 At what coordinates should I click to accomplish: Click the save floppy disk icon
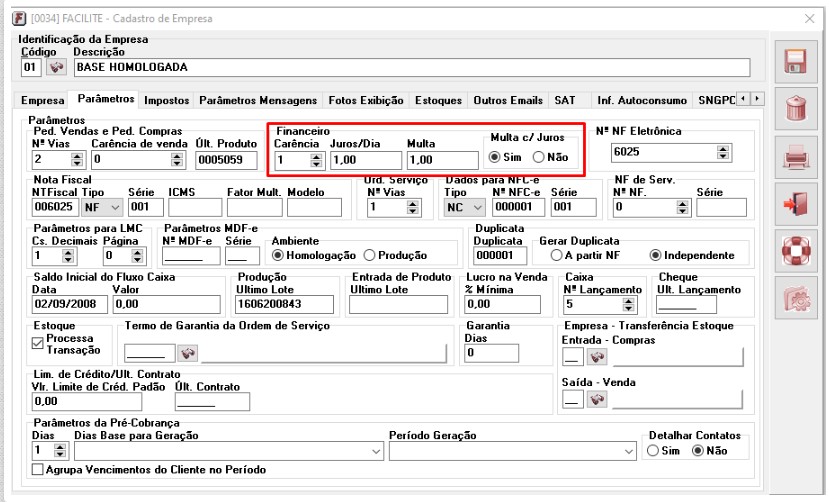coord(796,62)
